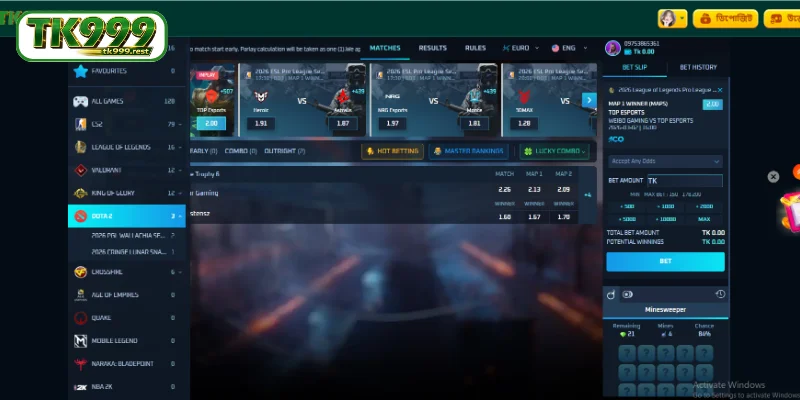Image resolution: width=800 pixels, height=400 pixels.
Task: Switch to the Matches tab
Action: point(385,48)
